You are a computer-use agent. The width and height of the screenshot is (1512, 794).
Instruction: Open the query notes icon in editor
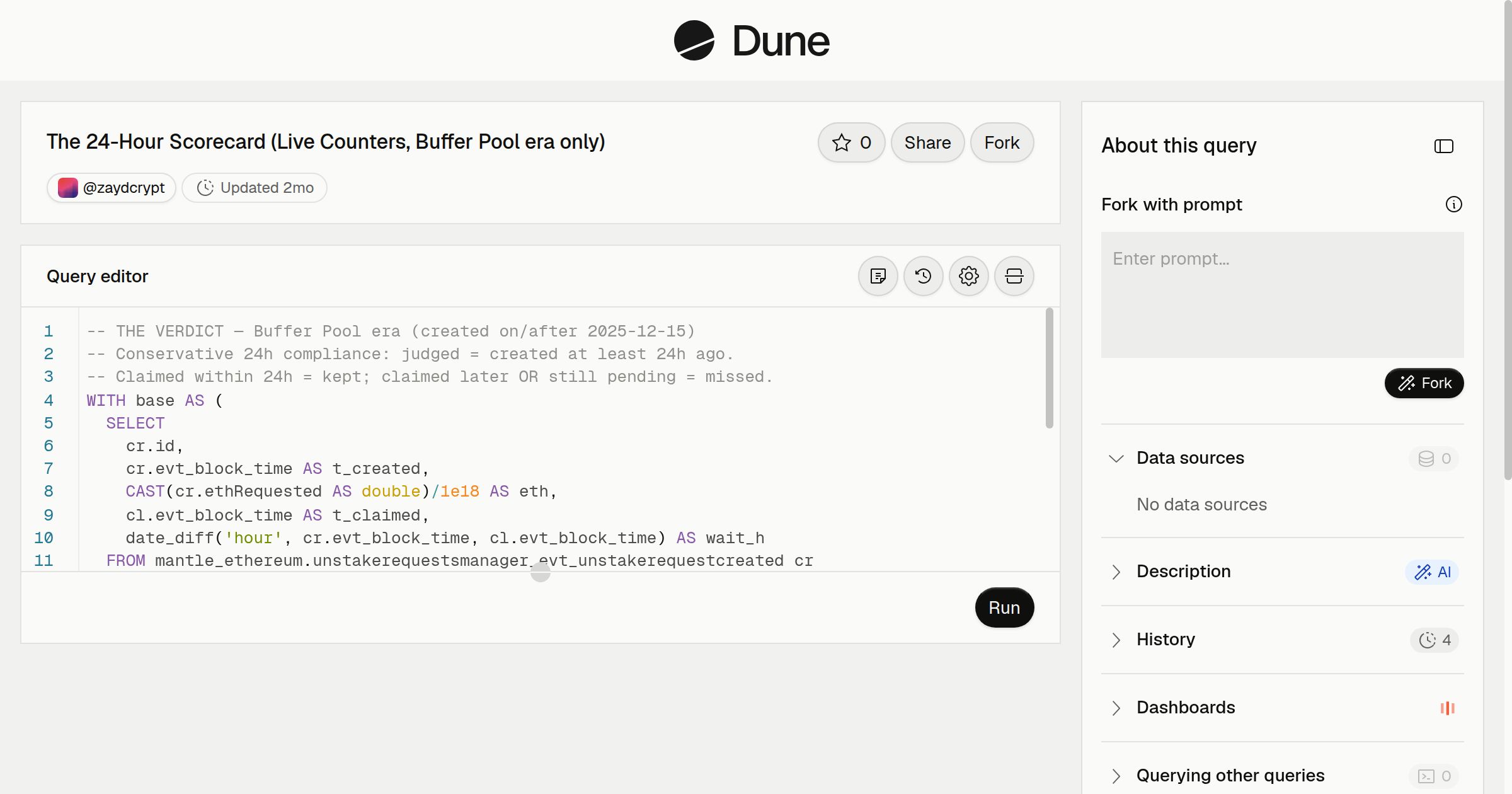(x=878, y=276)
